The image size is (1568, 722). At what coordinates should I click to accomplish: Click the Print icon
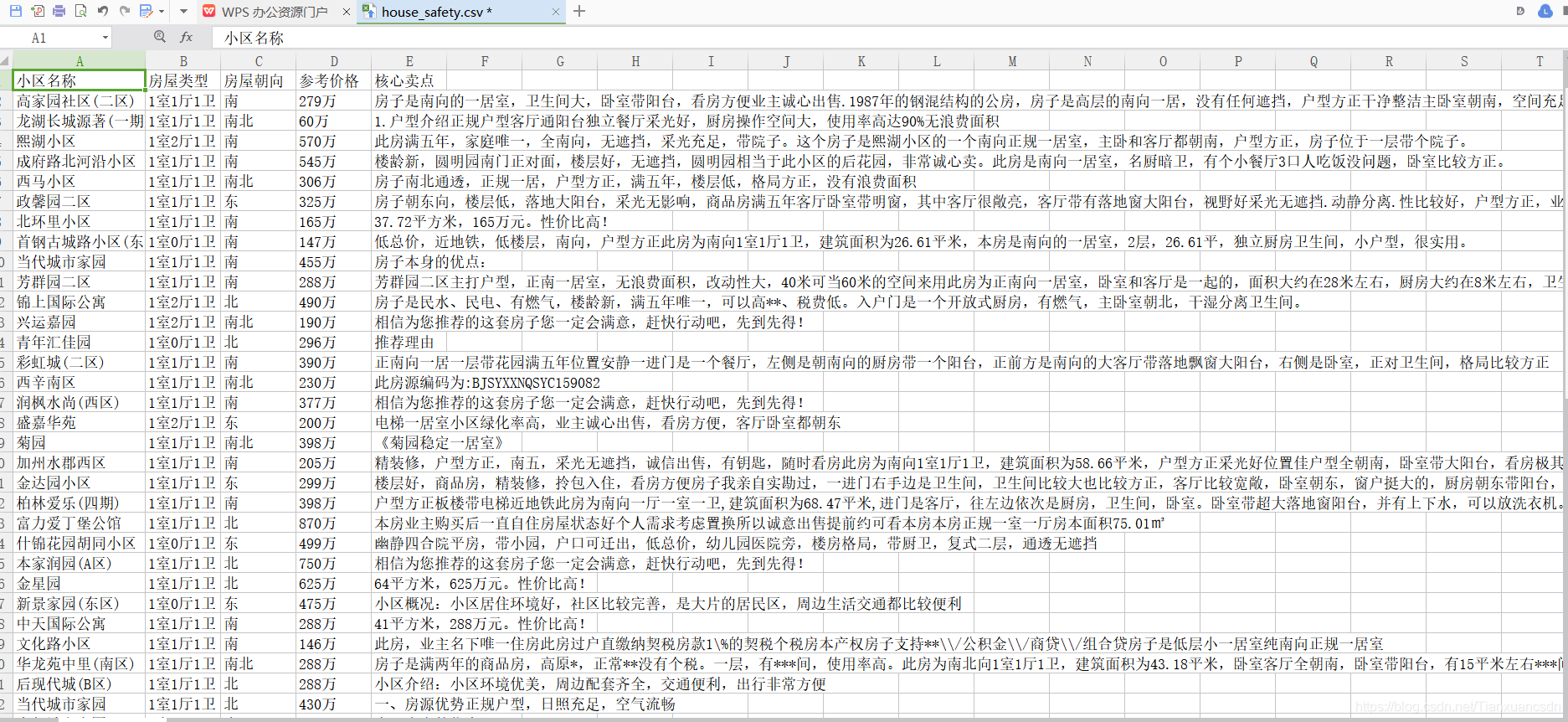[x=59, y=11]
